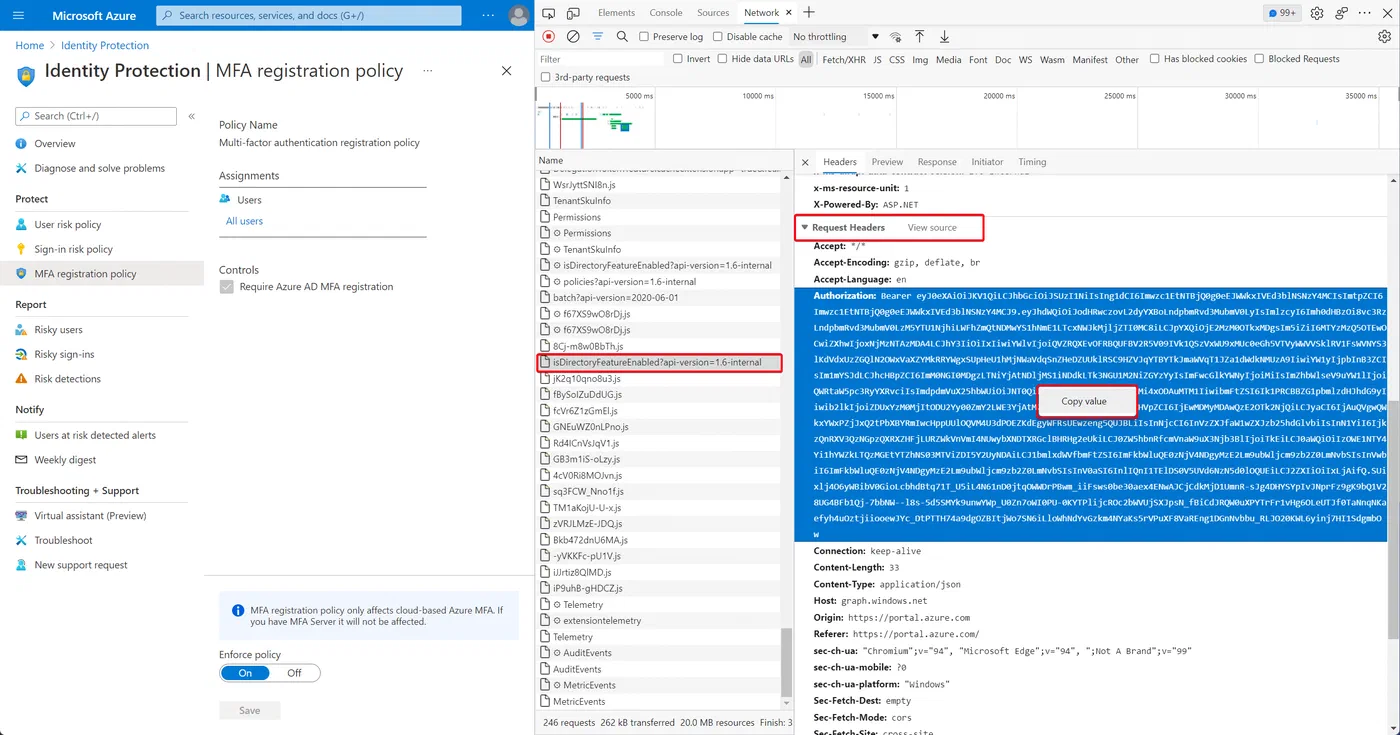This screenshot has width=1400, height=735.
Task: Toggle Disable cache checkbox
Action: pos(718,37)
